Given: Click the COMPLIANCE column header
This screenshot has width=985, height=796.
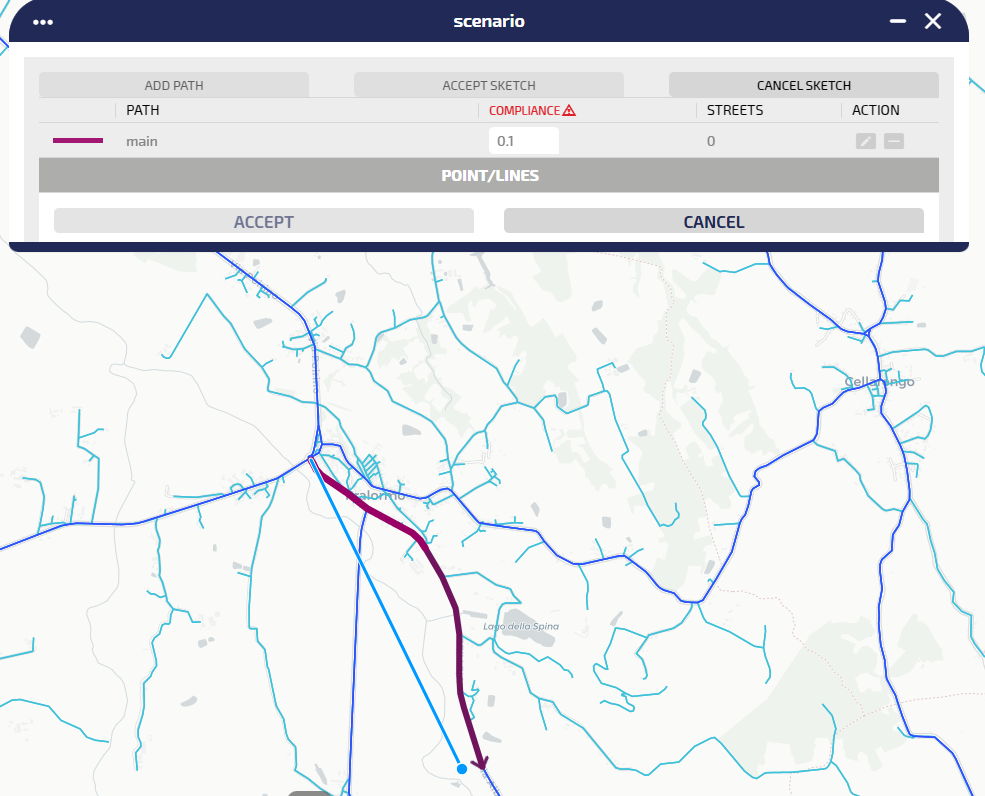Looking at the screenshot, I should 524,110.
